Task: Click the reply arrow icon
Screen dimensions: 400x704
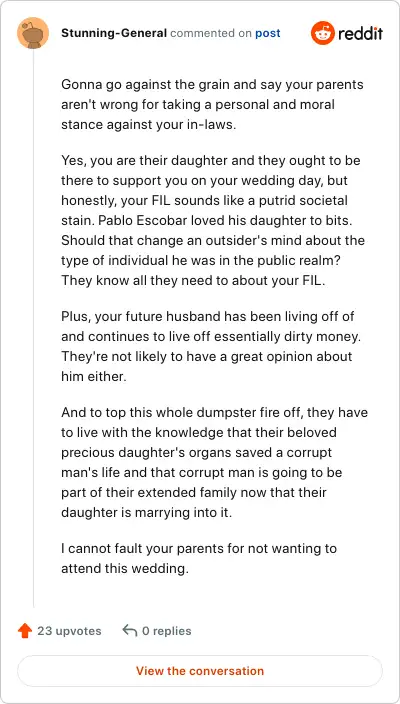Action: [129, 631]
